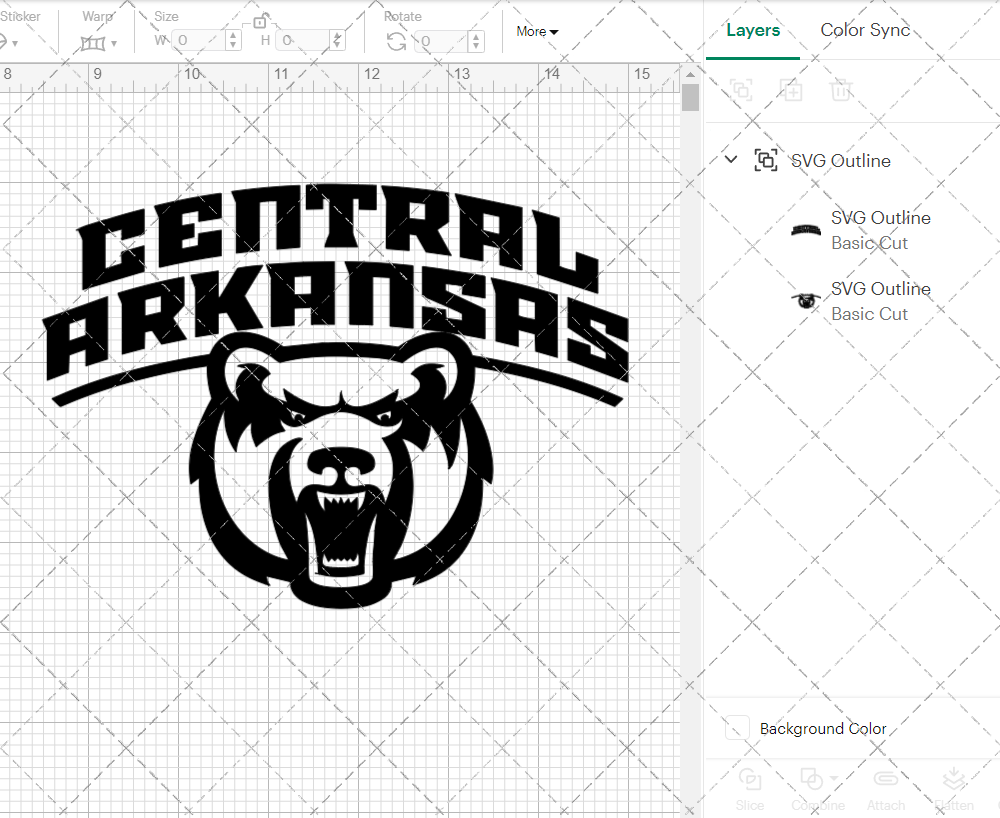Click the Rotate icon in the toolbar
1000x818 pixels.
click(x=396, y=40)
